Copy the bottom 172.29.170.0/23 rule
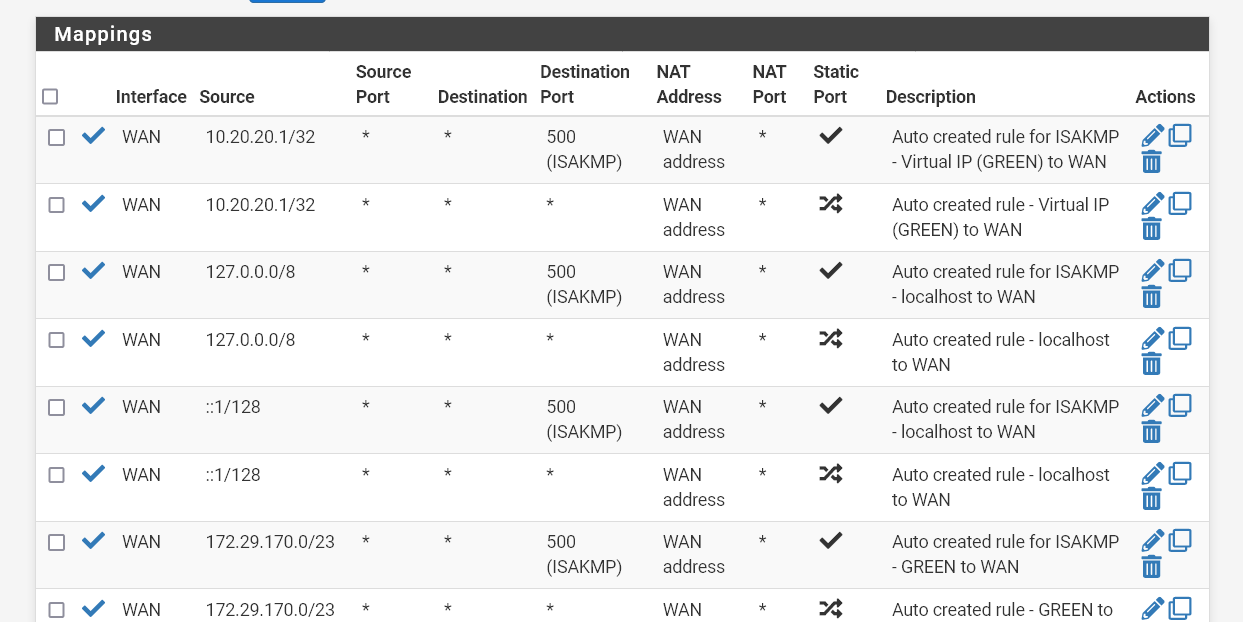The width and height of the screenshot is (1243, 622). pyautogui.click(x=1180, y=607)
